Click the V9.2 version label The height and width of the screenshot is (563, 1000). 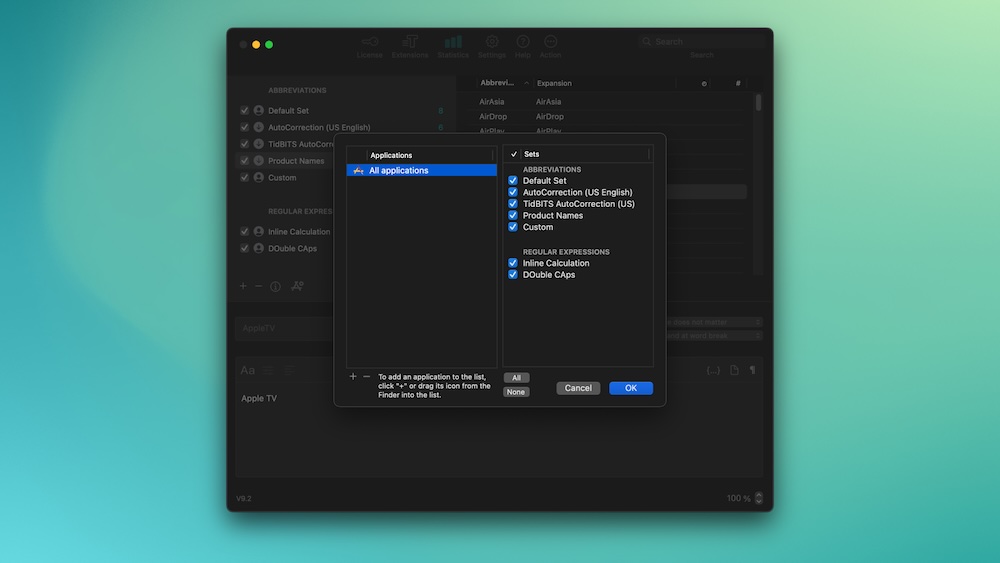coord(244,499)
